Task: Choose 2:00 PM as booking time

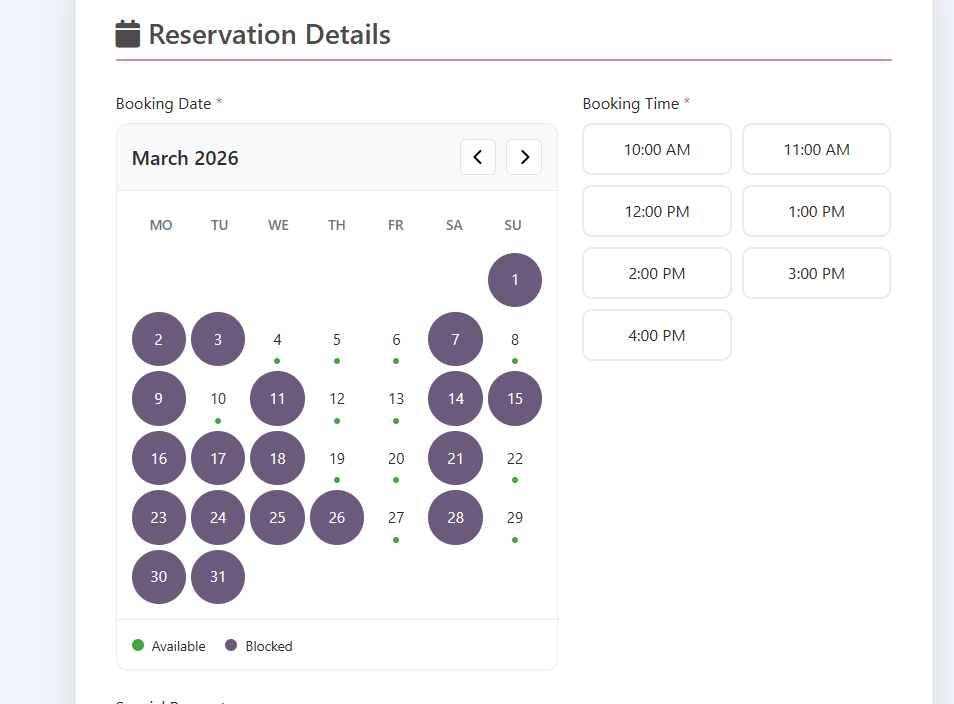Action: [x=656, y=273]
